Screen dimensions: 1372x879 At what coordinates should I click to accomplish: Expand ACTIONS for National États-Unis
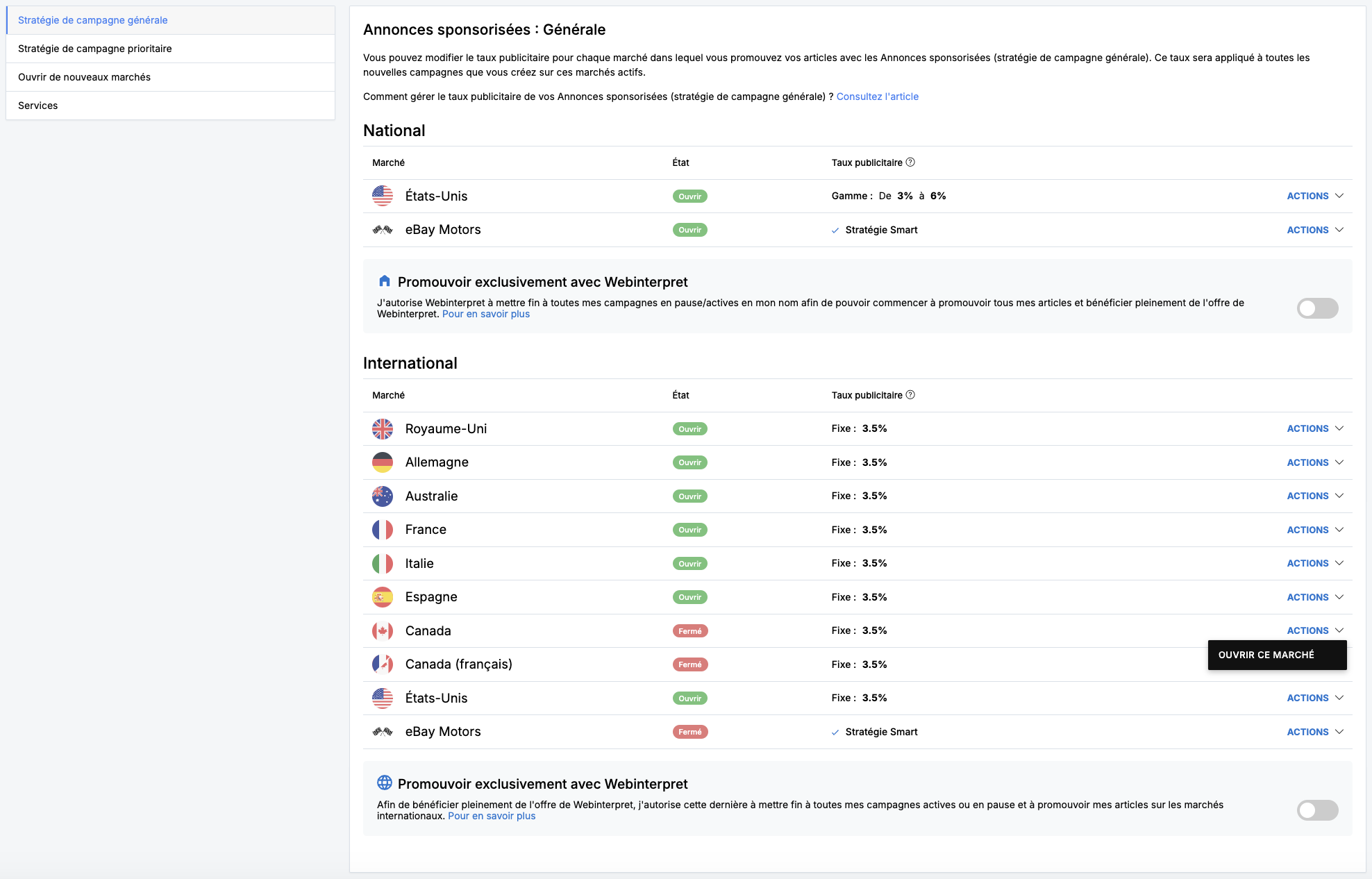pos(1315,196)
